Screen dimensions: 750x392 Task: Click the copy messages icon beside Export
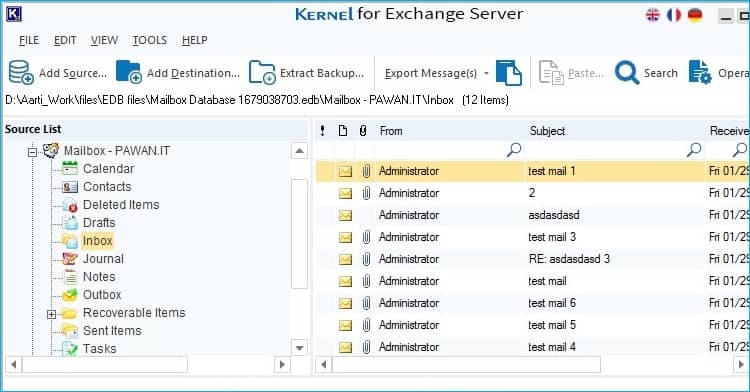[x=508, y=73]
